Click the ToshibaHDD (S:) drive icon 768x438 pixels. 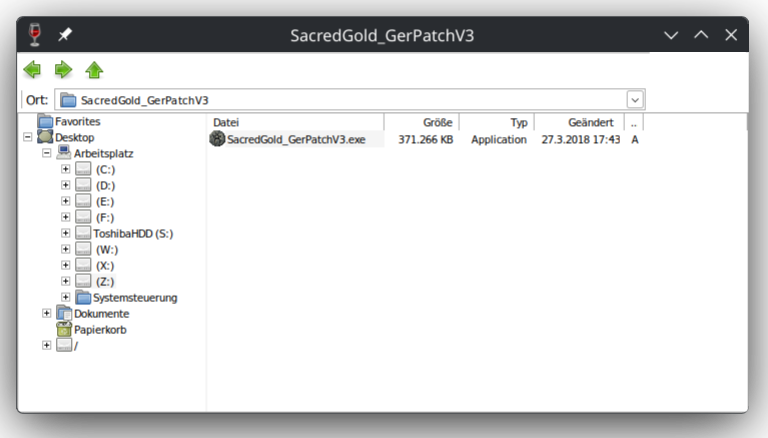(83, 233)
